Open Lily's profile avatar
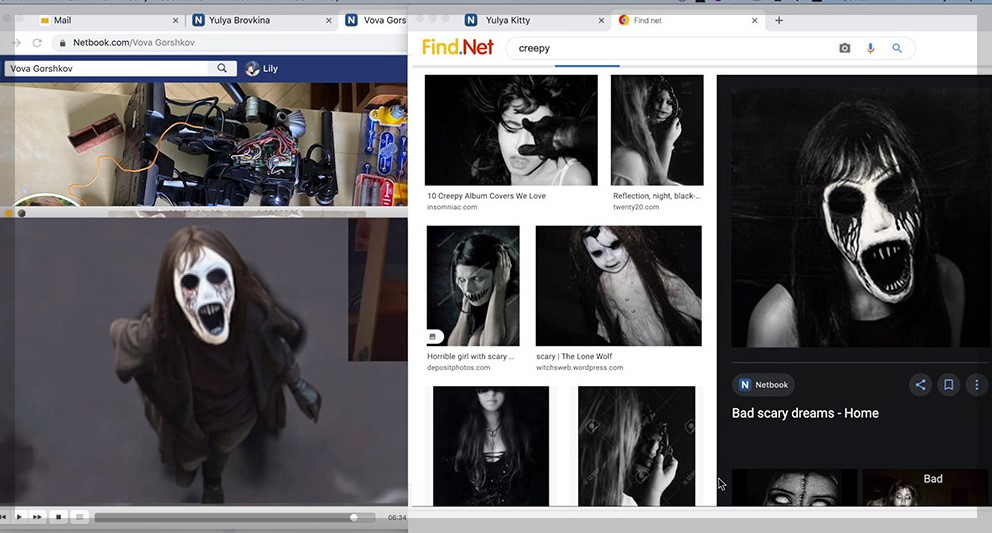 pyautogui.click(x=252, y=68)
